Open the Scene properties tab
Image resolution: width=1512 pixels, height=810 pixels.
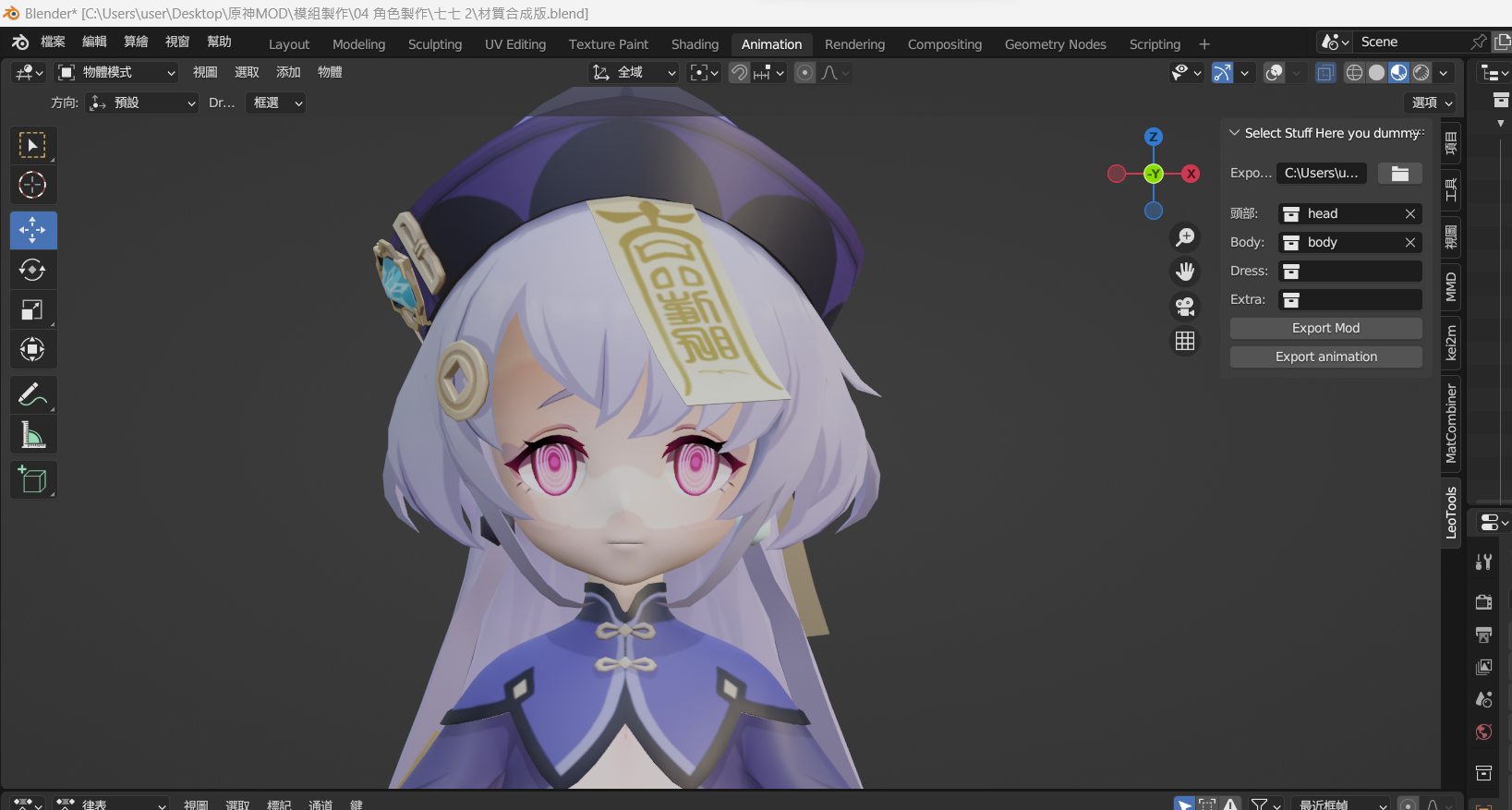tap(1483, 699)
